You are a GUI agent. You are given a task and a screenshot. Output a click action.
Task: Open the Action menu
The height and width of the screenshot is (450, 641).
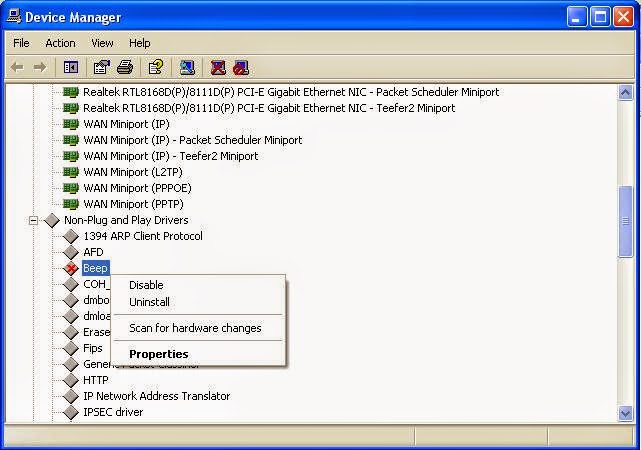[x=61, y=43]
